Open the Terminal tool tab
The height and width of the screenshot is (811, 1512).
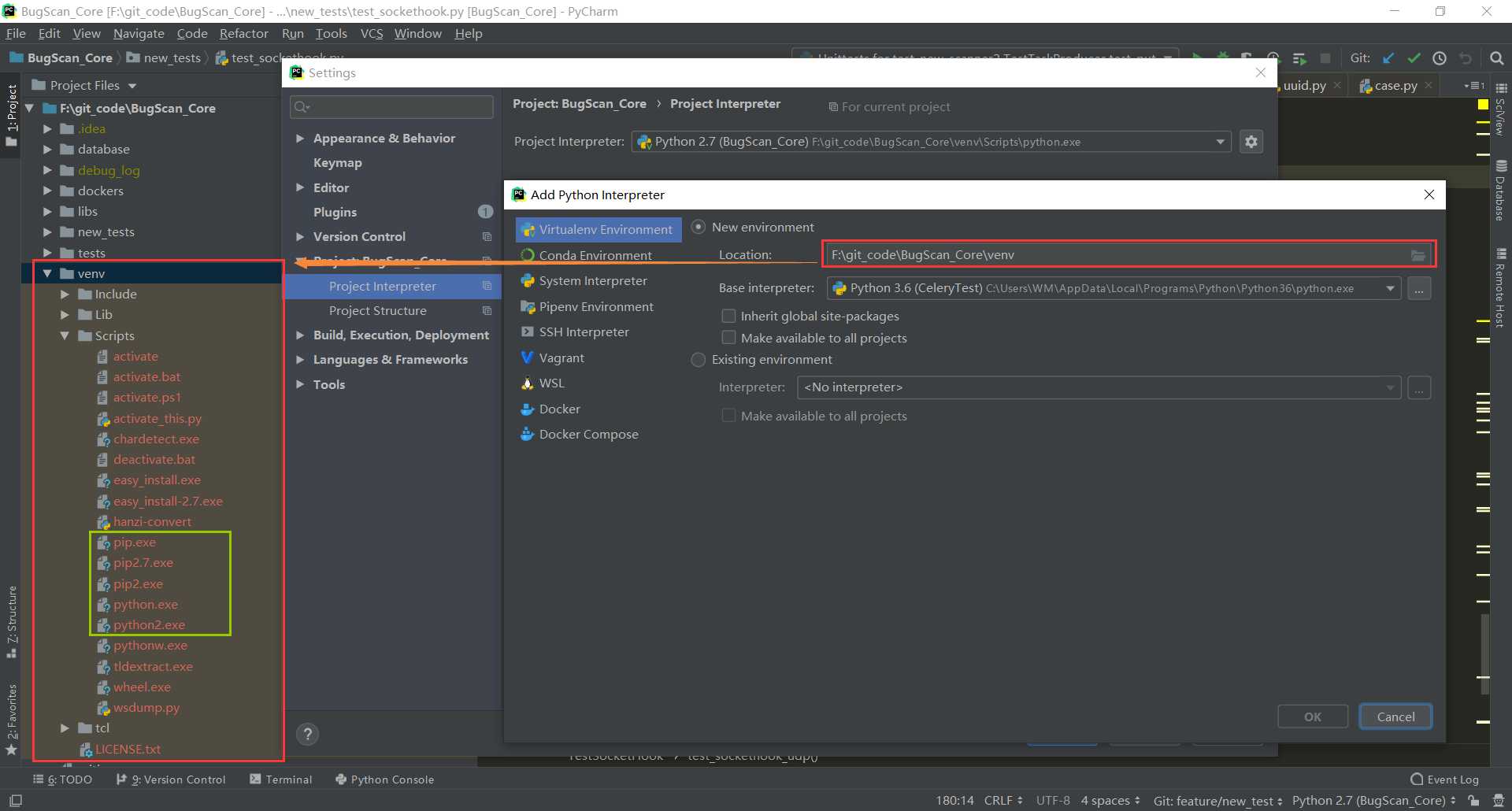[x=281, y=780]
